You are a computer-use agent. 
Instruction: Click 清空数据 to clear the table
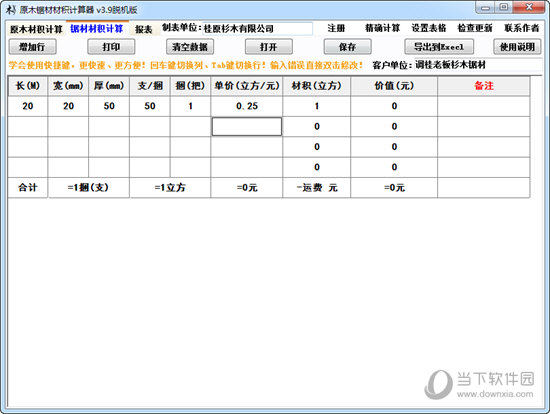pyautogui.click(x=190, y=47)
